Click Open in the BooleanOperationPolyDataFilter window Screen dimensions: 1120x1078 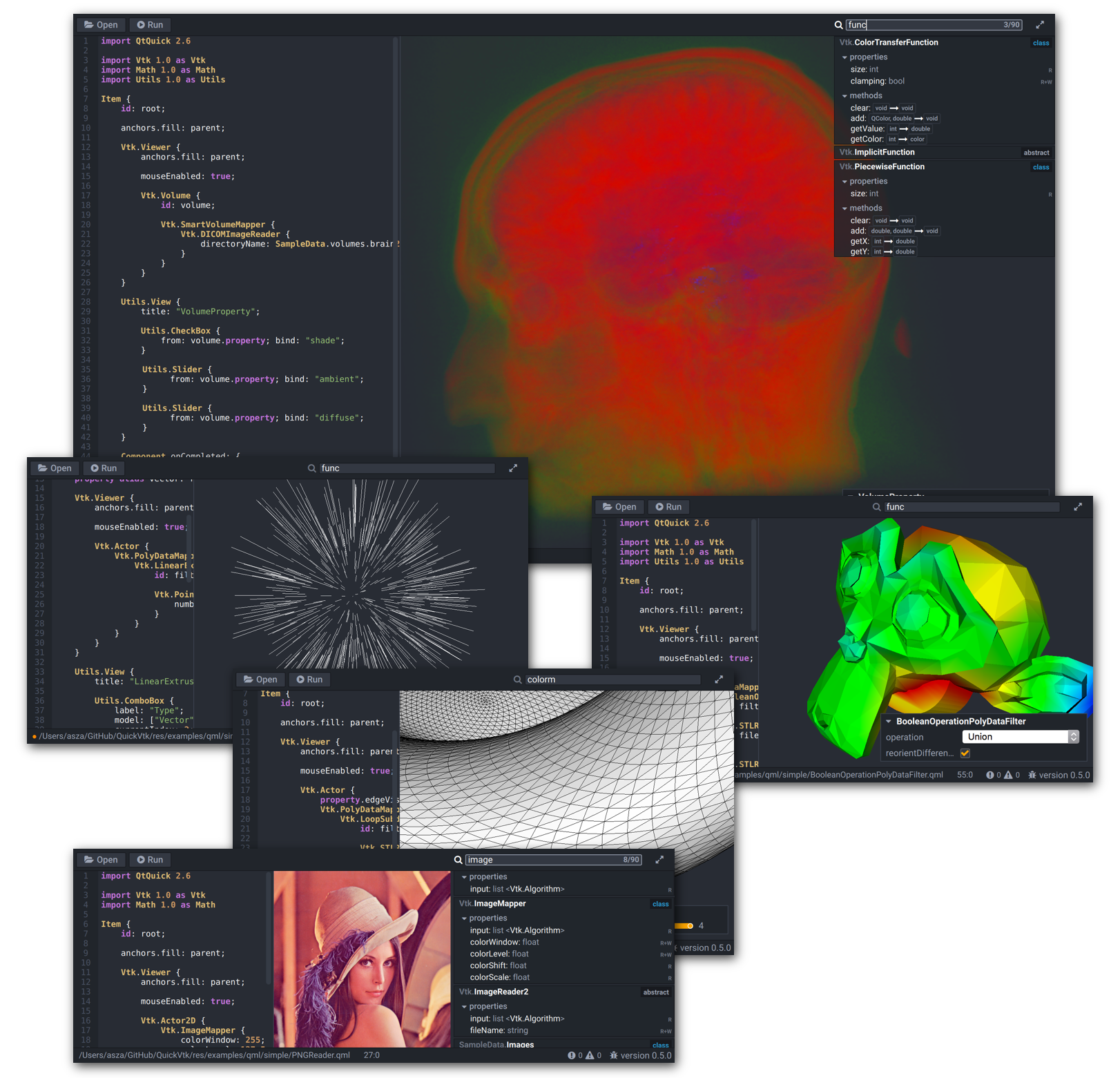[x=619, y=507]
